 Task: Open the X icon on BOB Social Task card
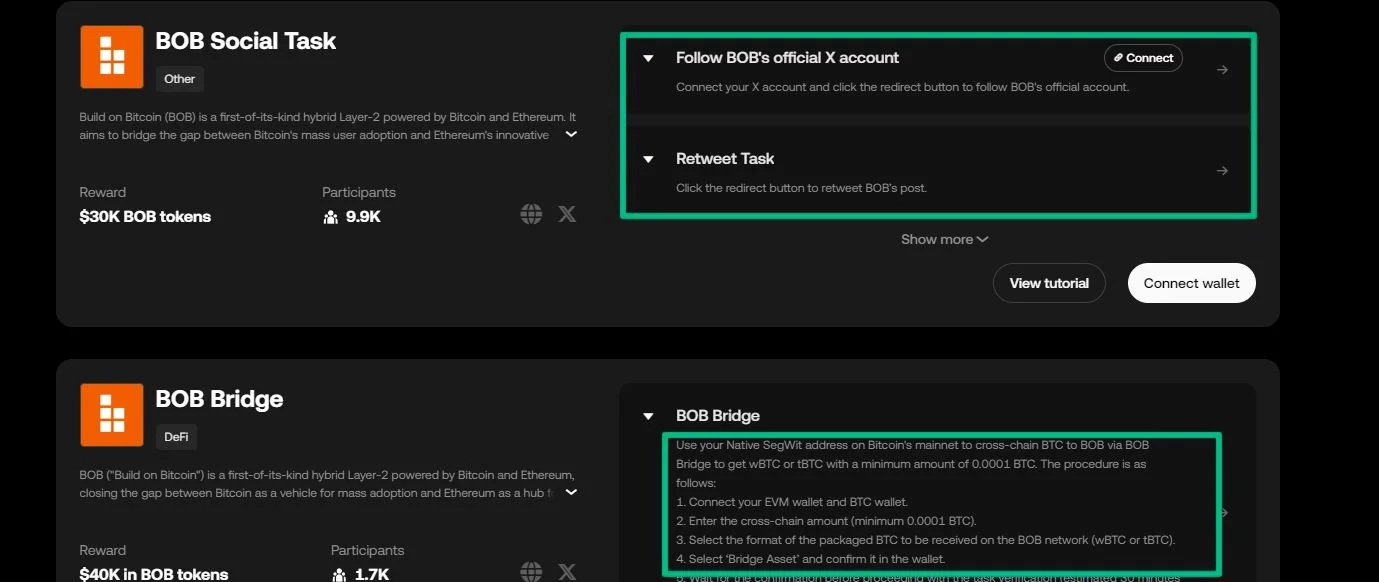click(x=567, y=214)
